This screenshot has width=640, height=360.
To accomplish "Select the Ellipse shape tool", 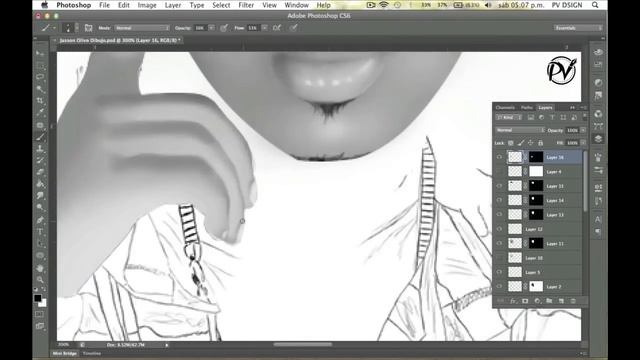I will pos(40,256).
